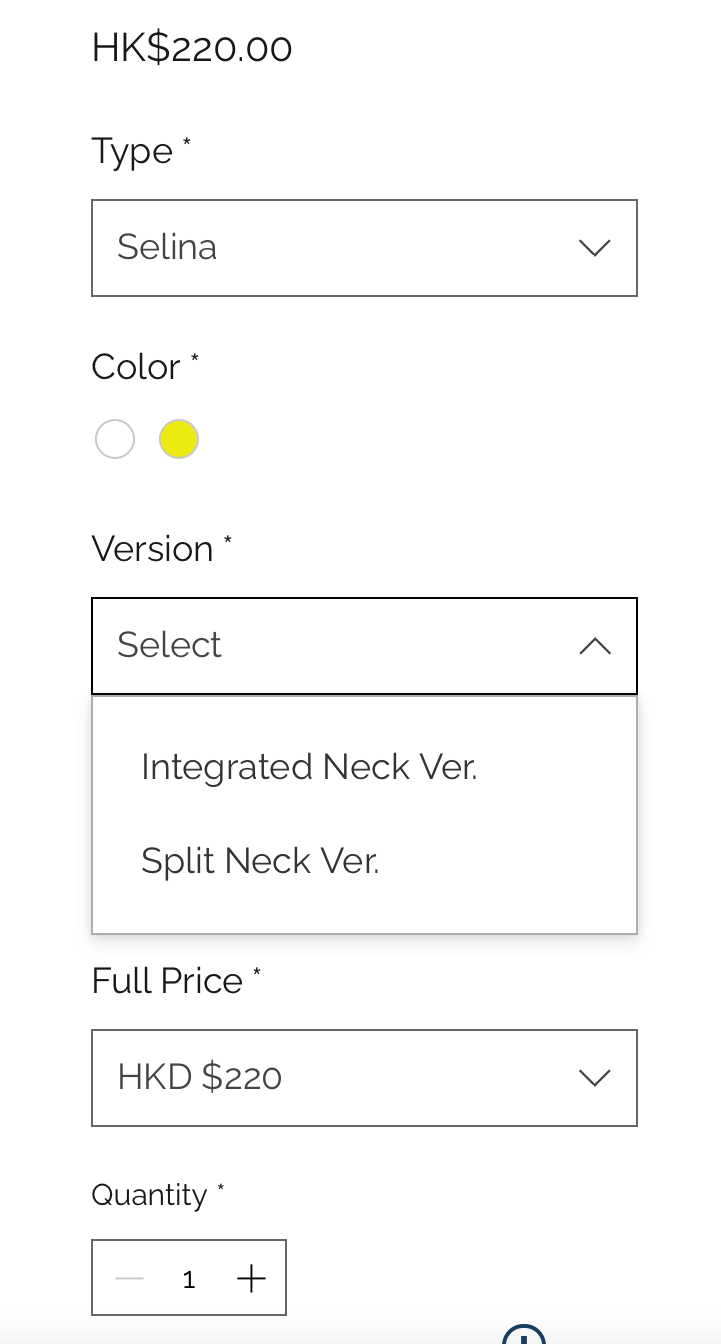
Task: Click the down chevron in Full Price field
Action: pyautogui.click(x=595, y=1078)
